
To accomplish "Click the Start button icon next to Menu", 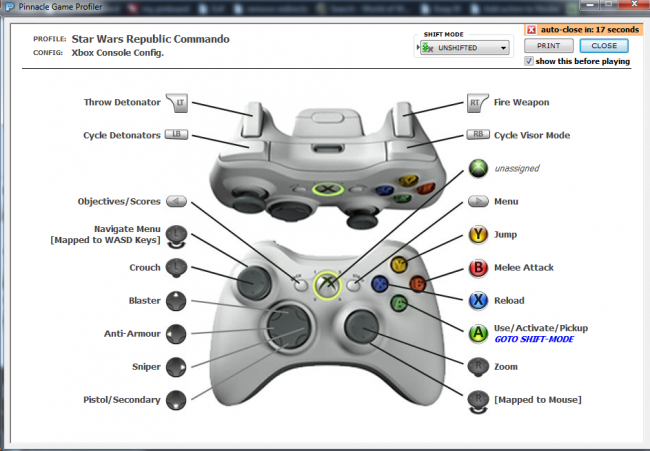I will coord(478,201).
